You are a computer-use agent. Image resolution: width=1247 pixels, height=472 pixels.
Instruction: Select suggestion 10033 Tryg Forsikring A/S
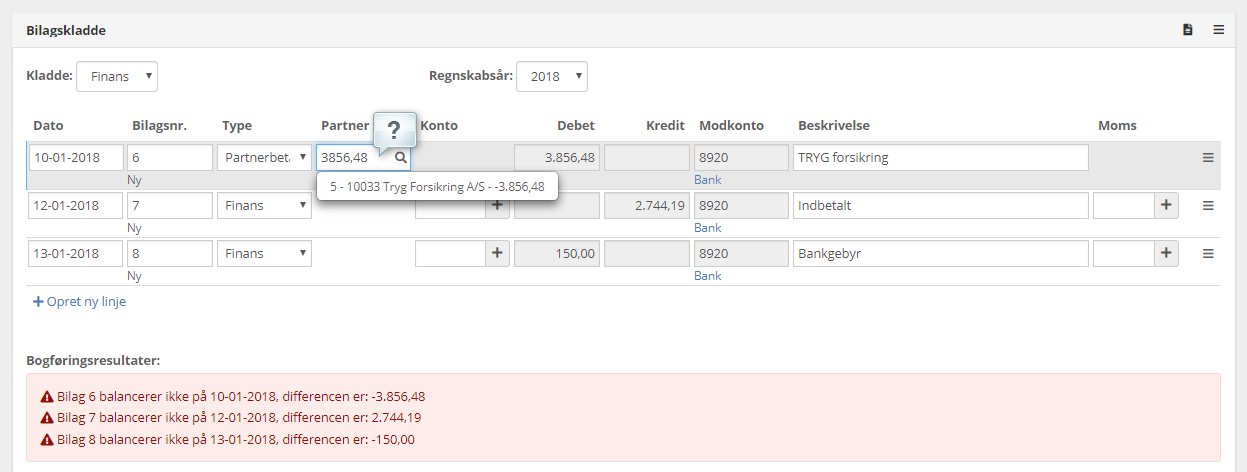click(437, 186)
